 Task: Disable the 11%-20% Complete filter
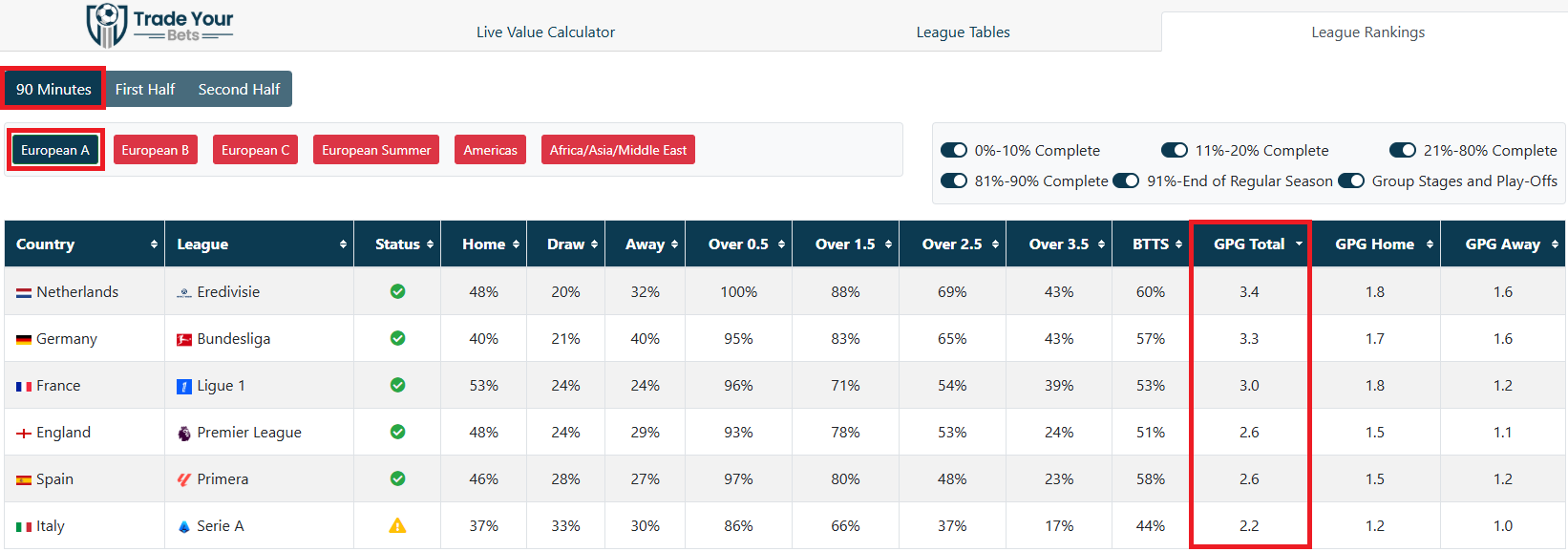1174,150
